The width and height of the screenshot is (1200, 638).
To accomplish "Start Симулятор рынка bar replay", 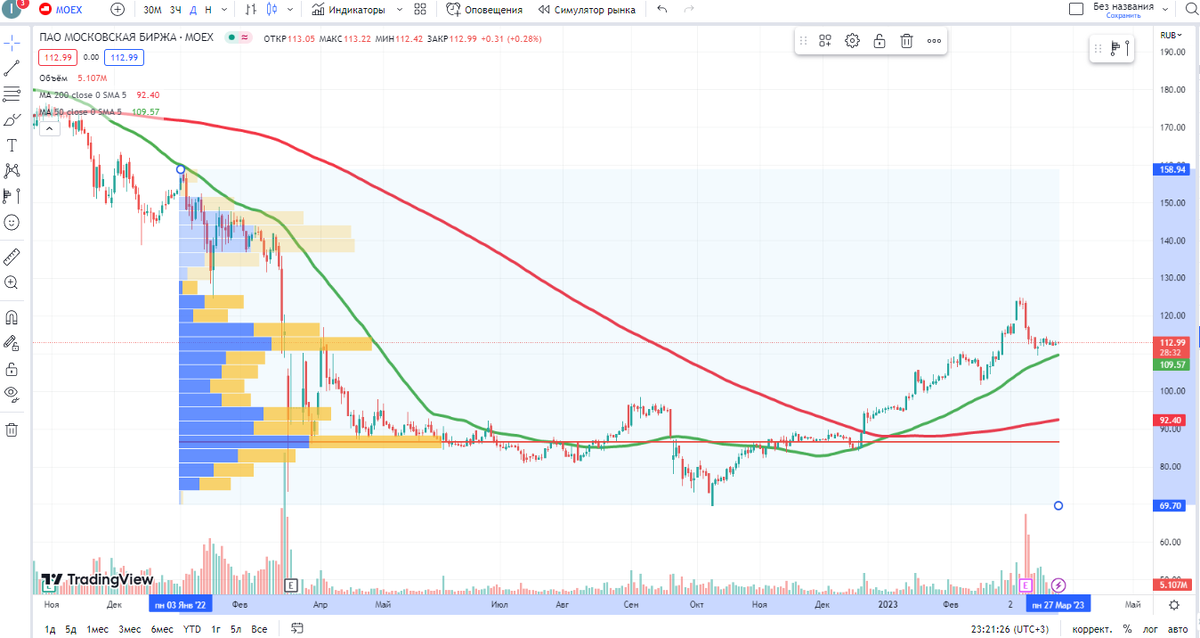I will pos(586,10).
